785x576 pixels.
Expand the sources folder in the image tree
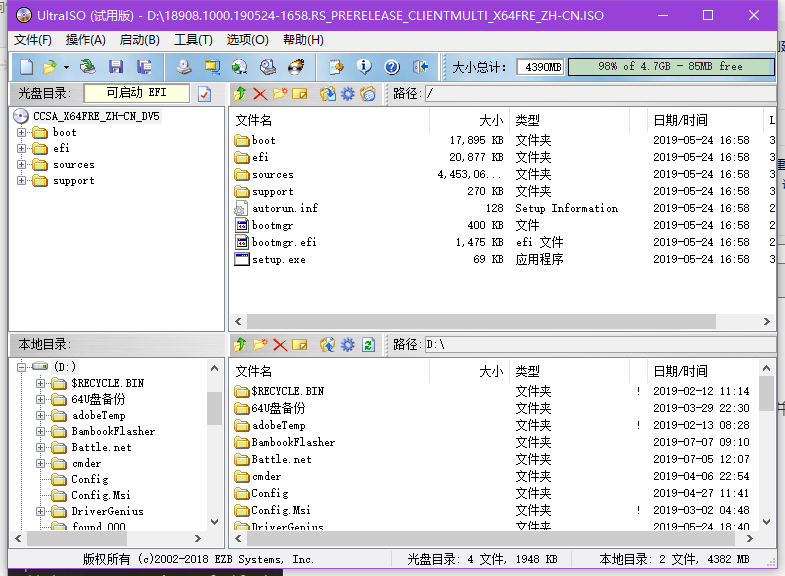point(22,165)
